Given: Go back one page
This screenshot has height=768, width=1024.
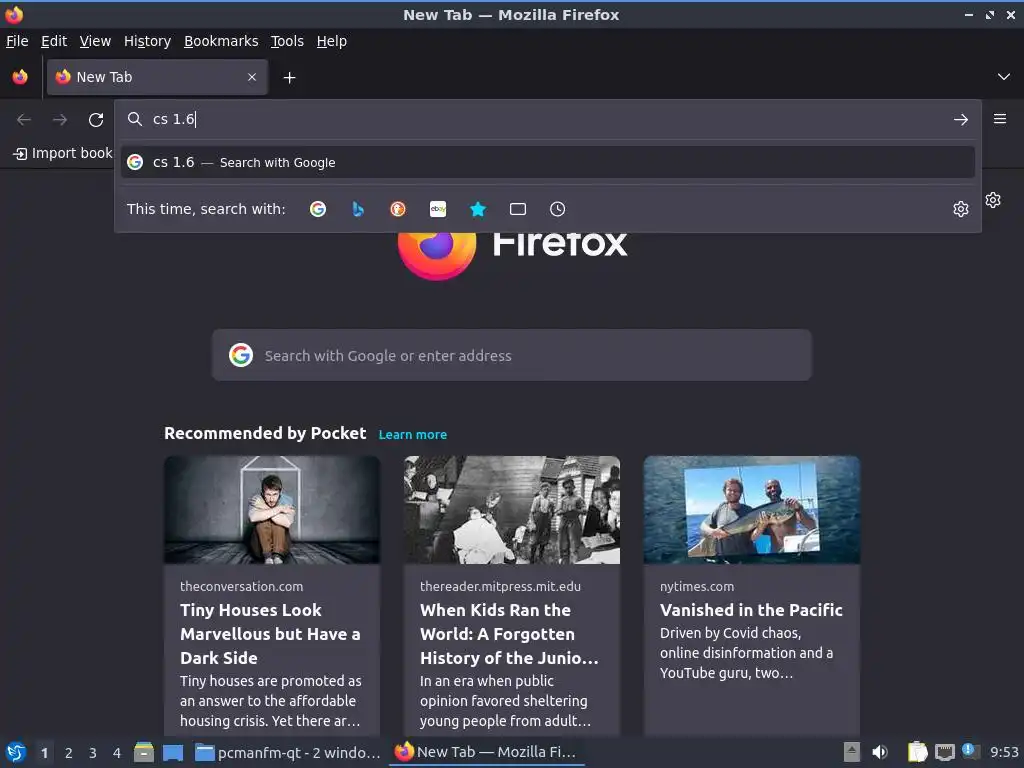Looking at the screenshot, I should pos(24,120).
